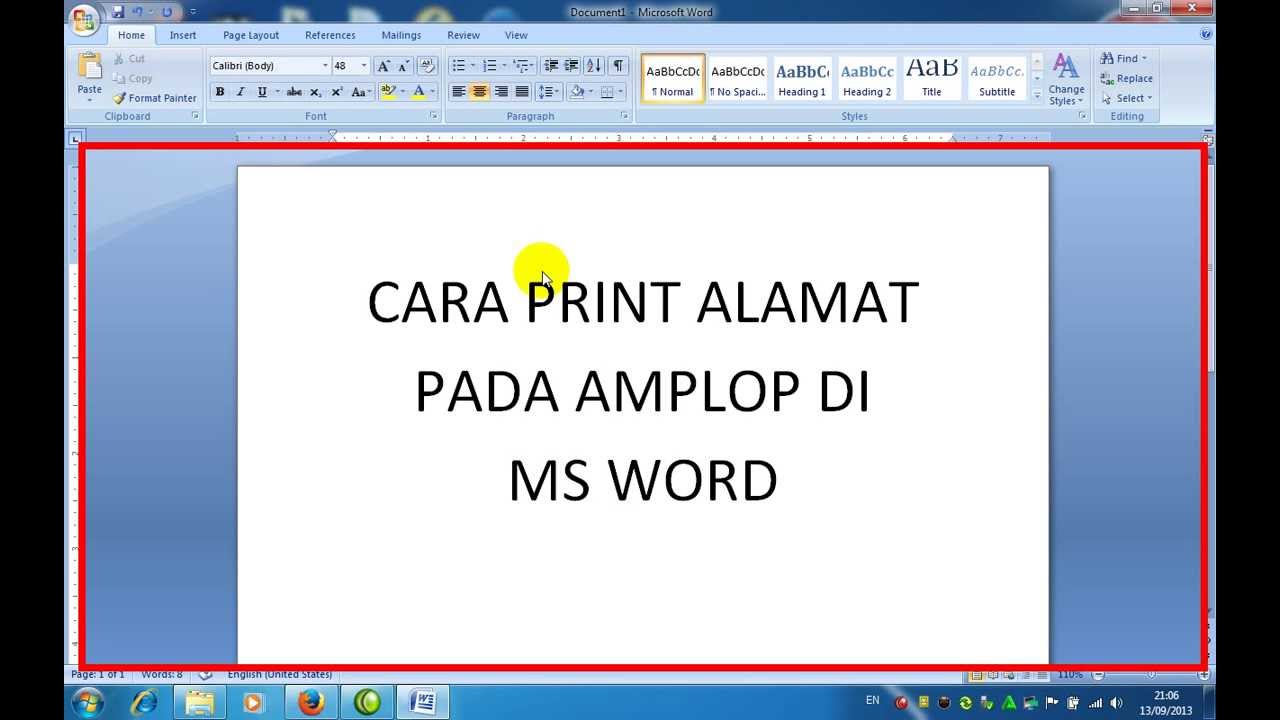The height and width of the screenshot is (720, 1280).
Task: Apply bulleted list
Action: [458, 66]
